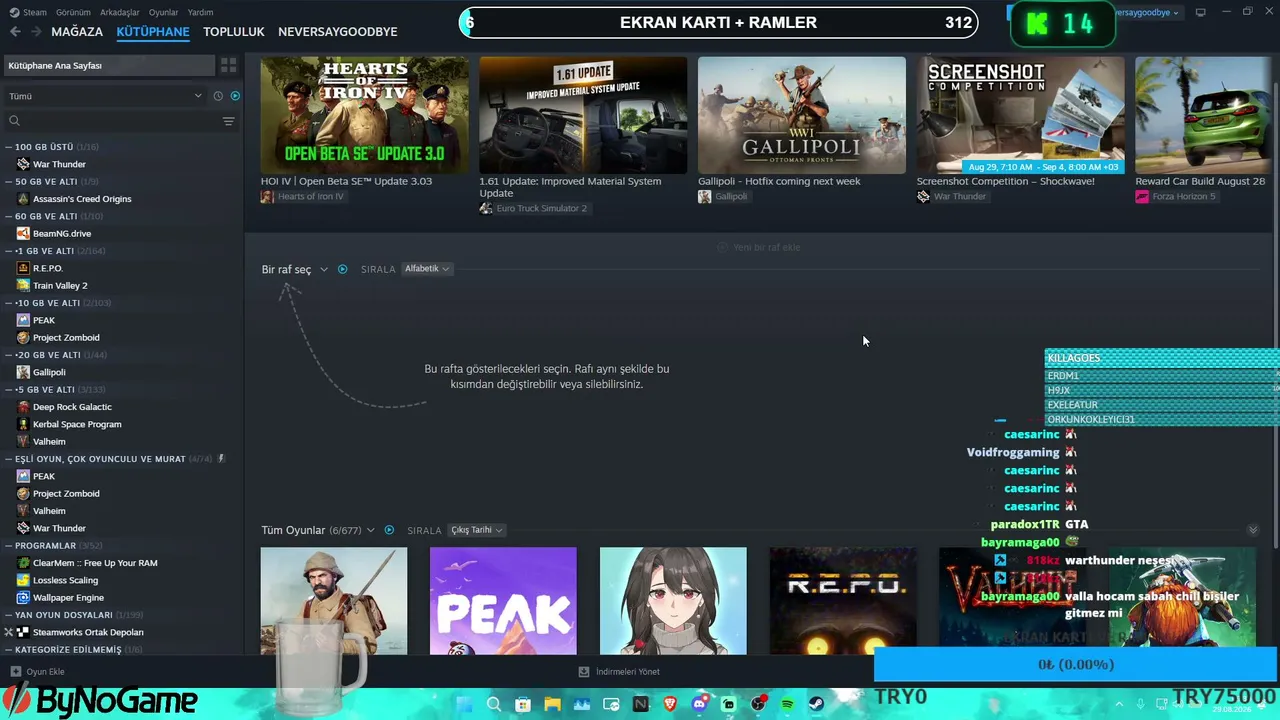Viewport: 1280px width, 720px height.
Task: Click the Yeni bir raf ekle button
Action: 759,247
